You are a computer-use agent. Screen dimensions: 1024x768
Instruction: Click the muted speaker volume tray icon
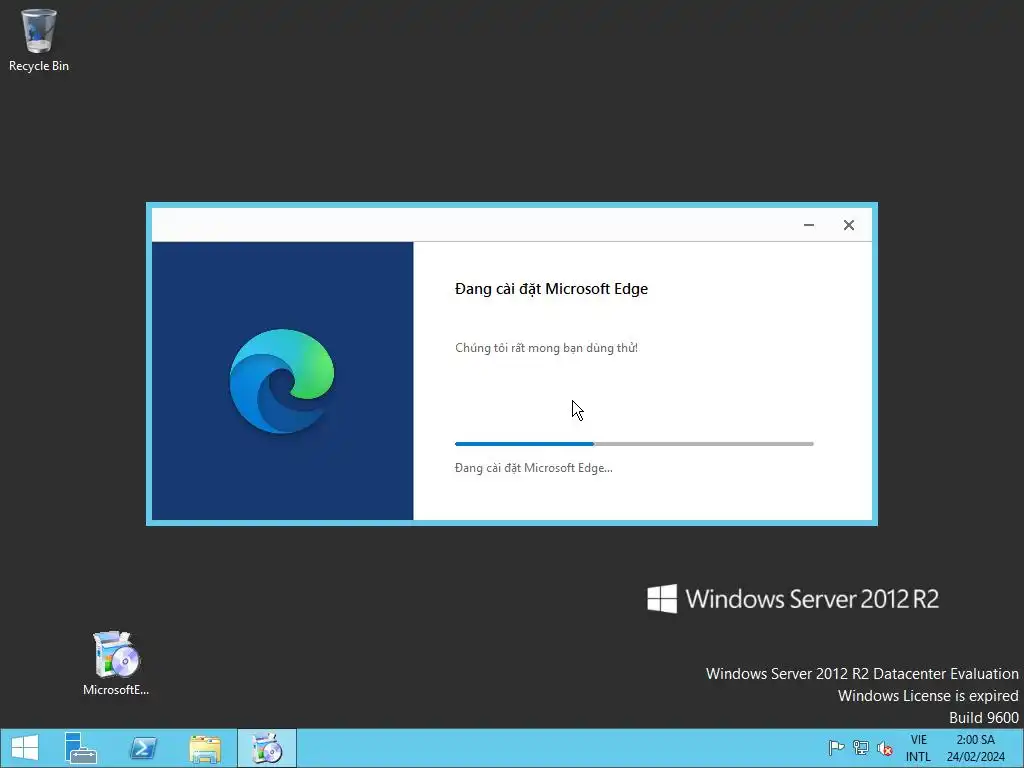[886, 748]
